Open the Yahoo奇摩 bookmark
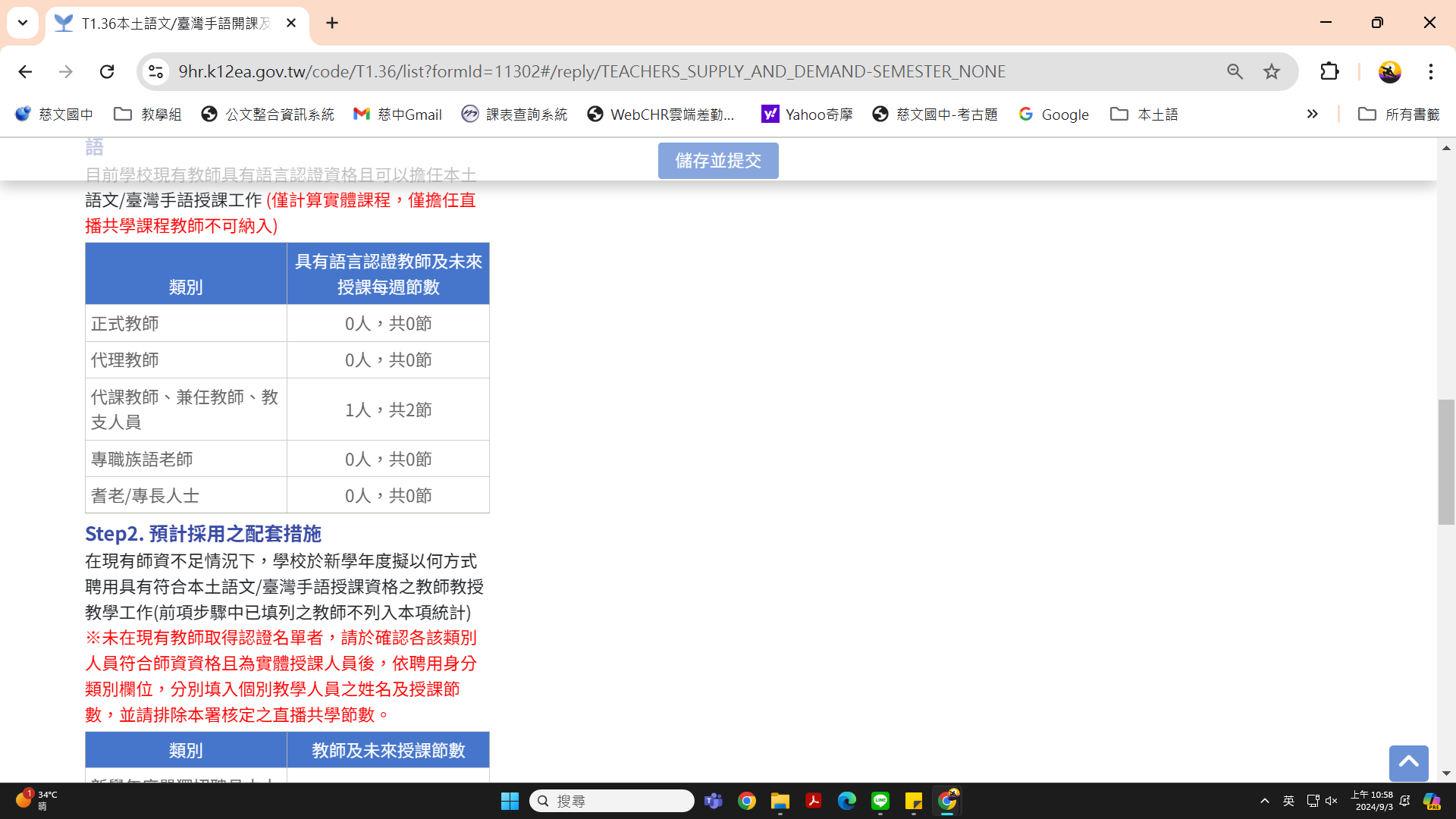This screenshot has width=1456, height=819. point(808,114)
